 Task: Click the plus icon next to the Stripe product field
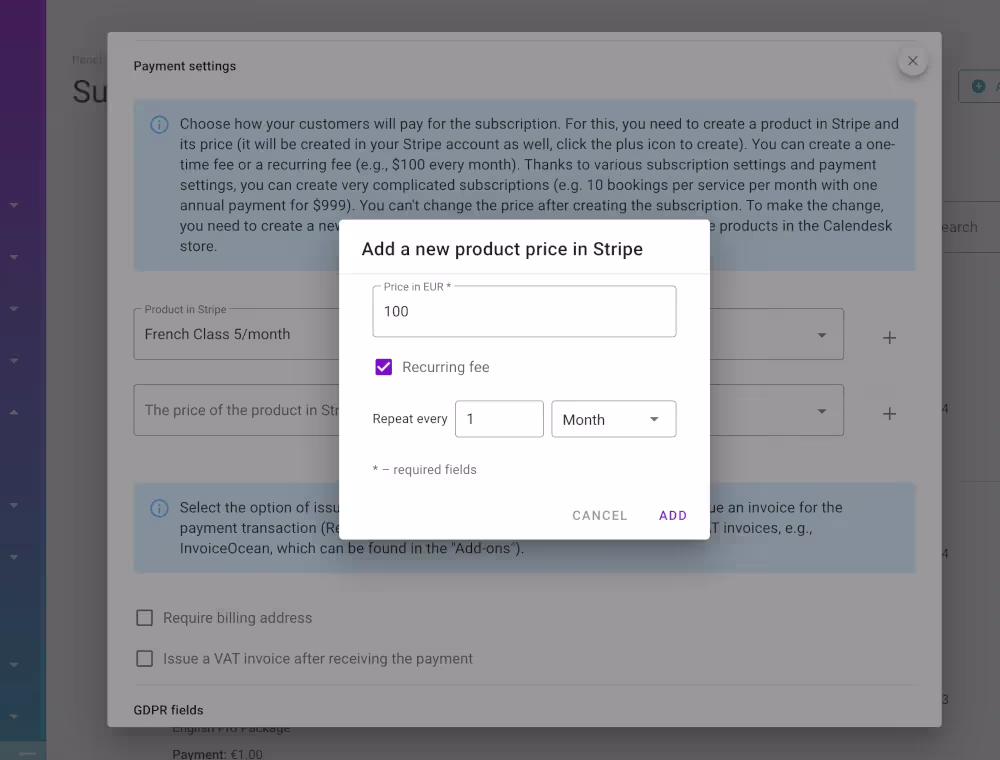point(889,337)
